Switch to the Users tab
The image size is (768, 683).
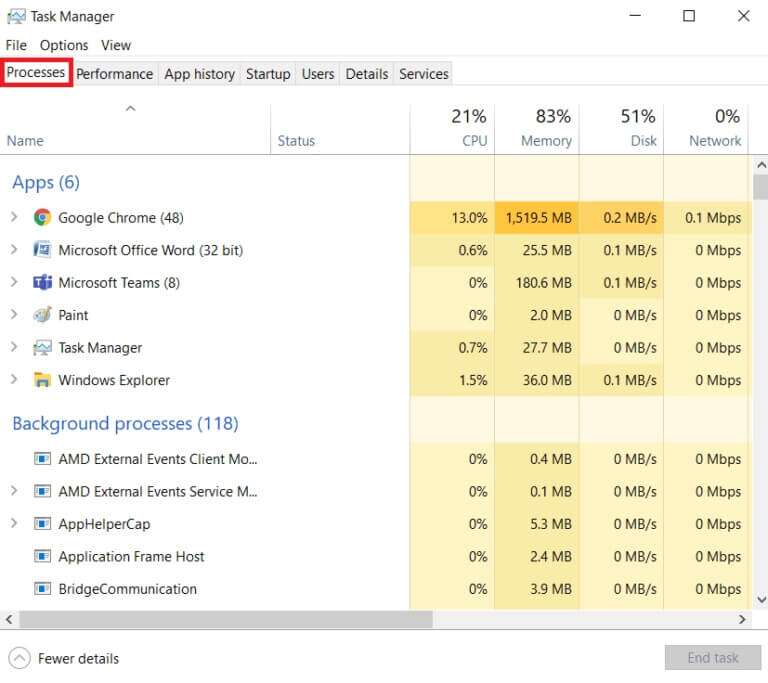[318, 74]
